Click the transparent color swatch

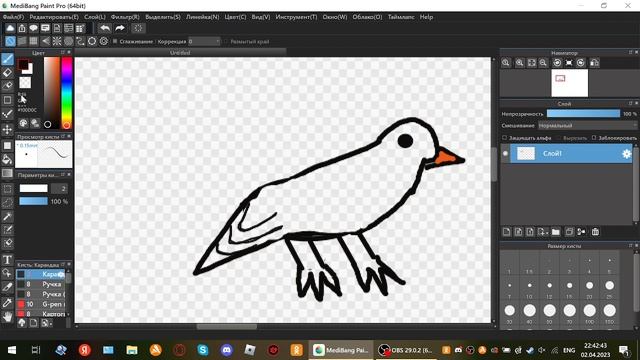25,83
